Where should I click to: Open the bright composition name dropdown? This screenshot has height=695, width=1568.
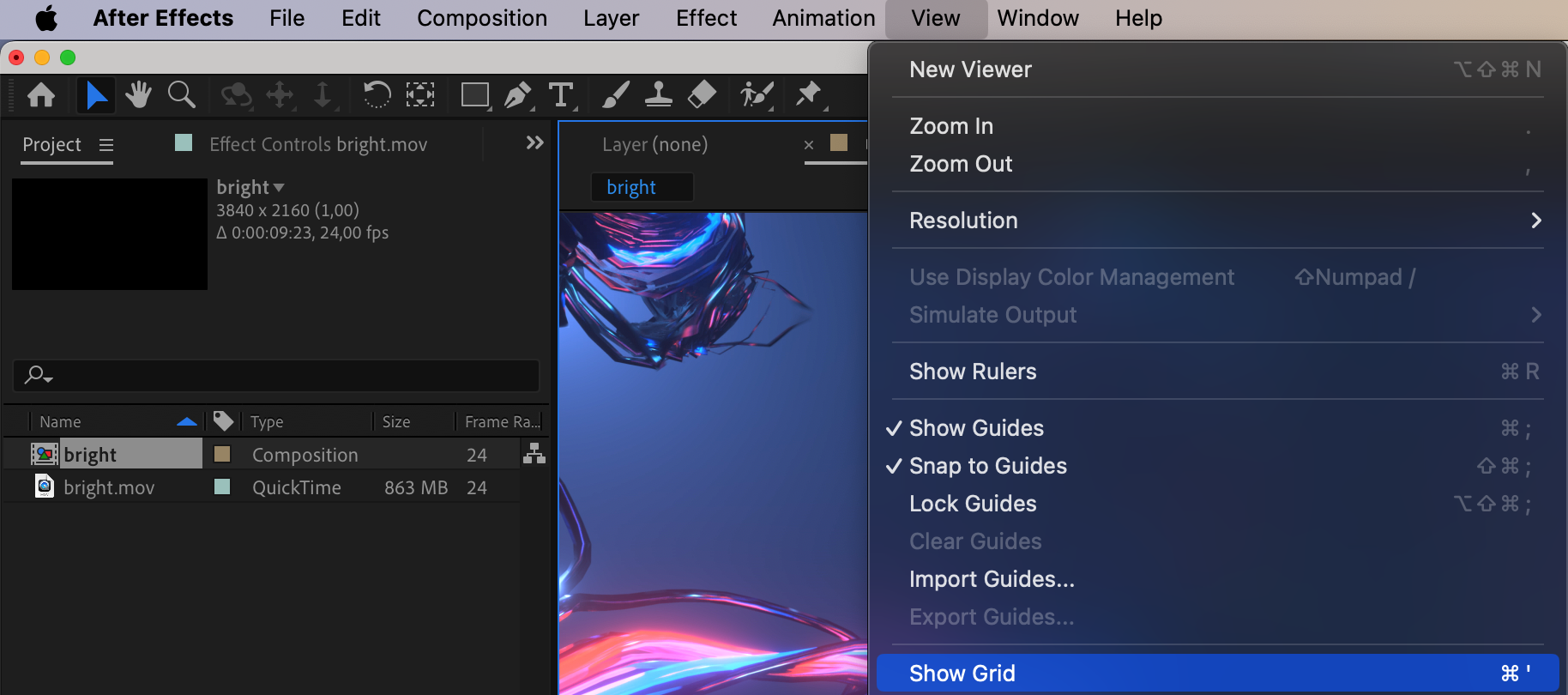pyautogui.click(x=279, y=187)
